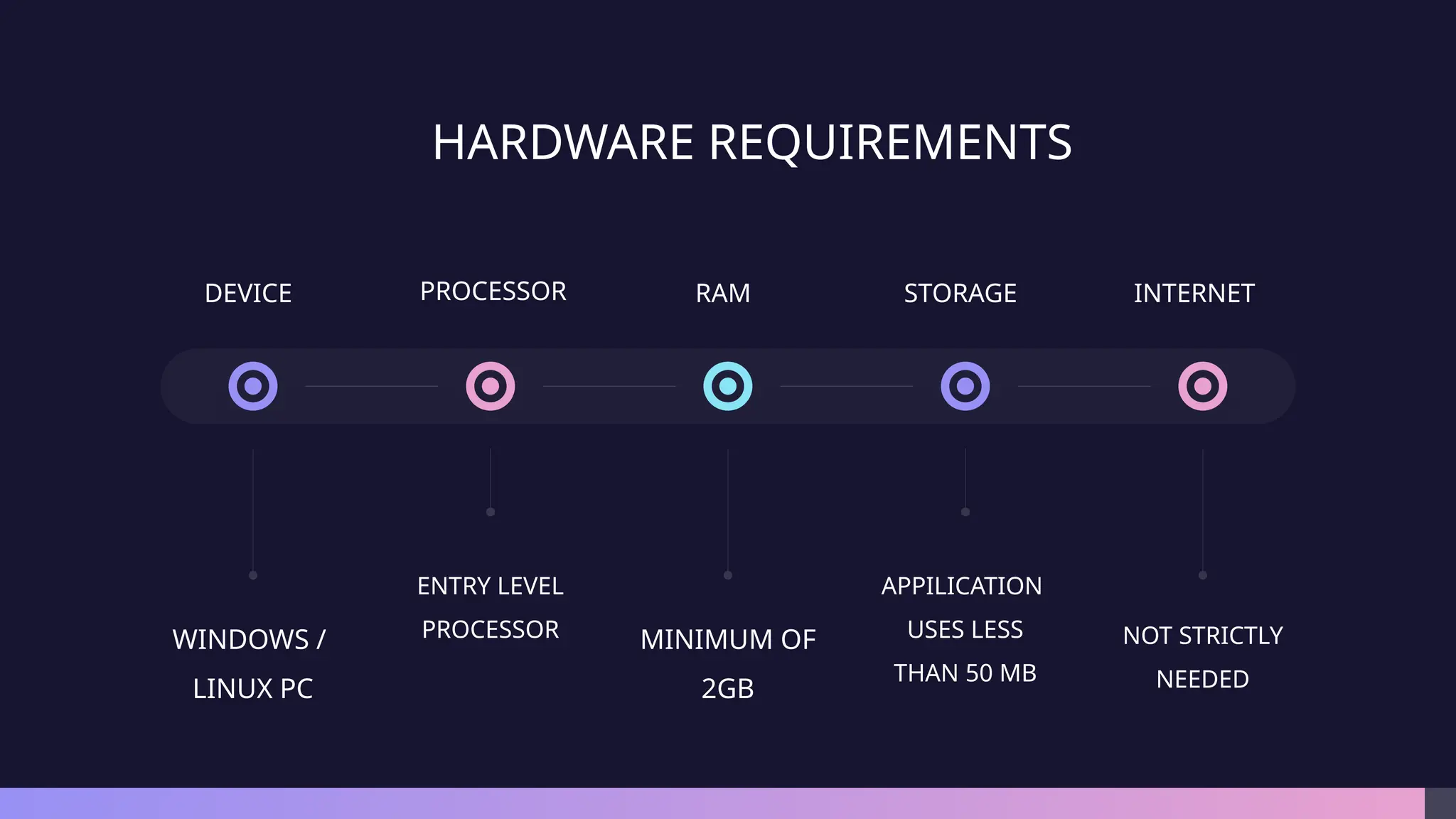Click the small dot above WINDOWS / LINUX PC
The height and width of the screenshot is (819, 1456).
(x=253, y=575)
